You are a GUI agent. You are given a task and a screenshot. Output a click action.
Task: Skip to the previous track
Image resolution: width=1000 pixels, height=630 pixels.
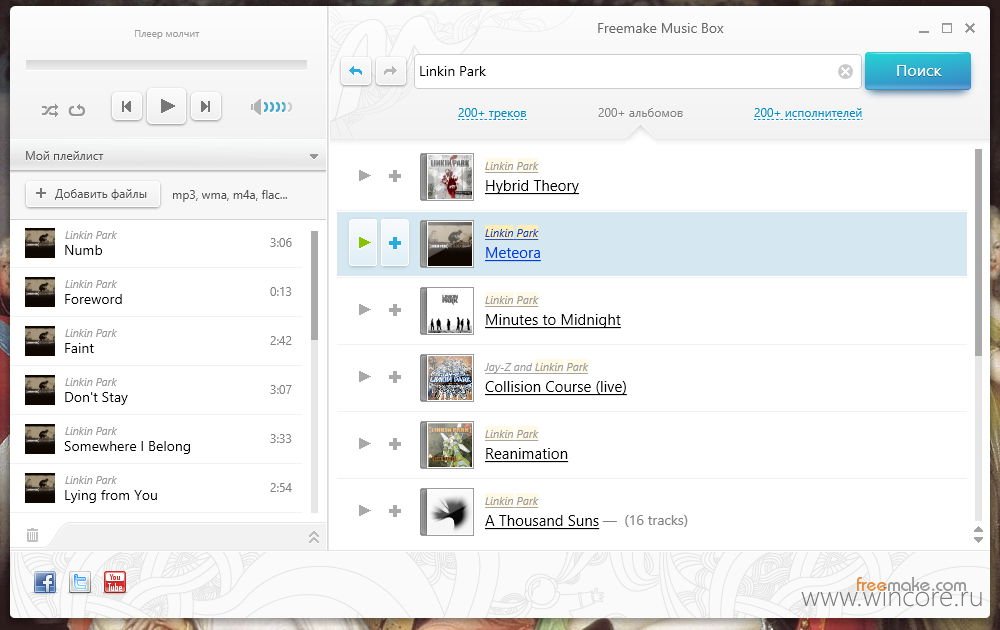click(126, 106)
